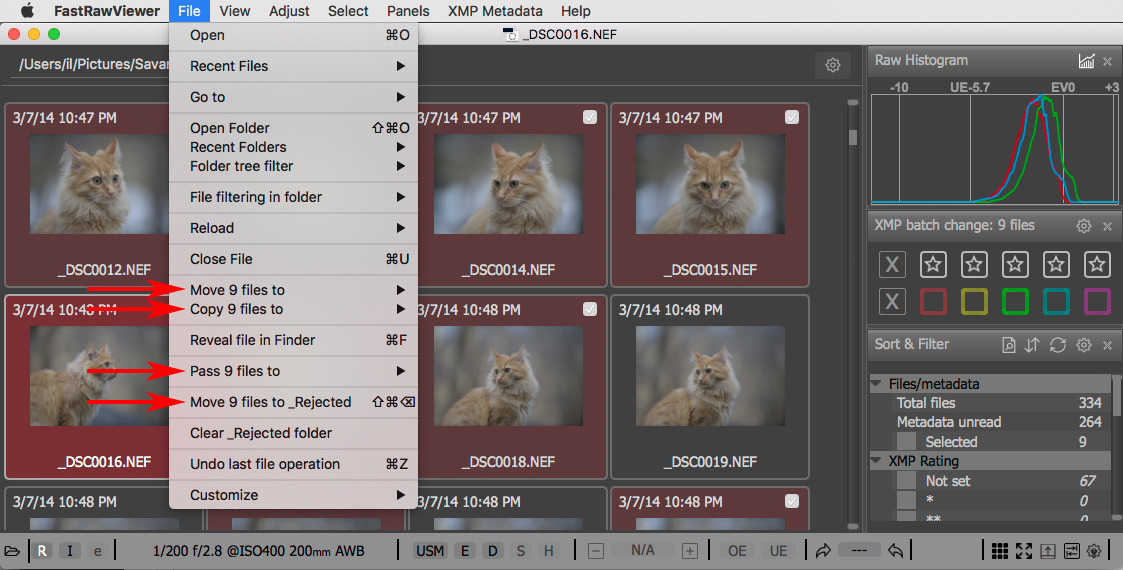
Task: Enable the 'Not set' rating filter checkbox
Action: [x=906, y=481]
